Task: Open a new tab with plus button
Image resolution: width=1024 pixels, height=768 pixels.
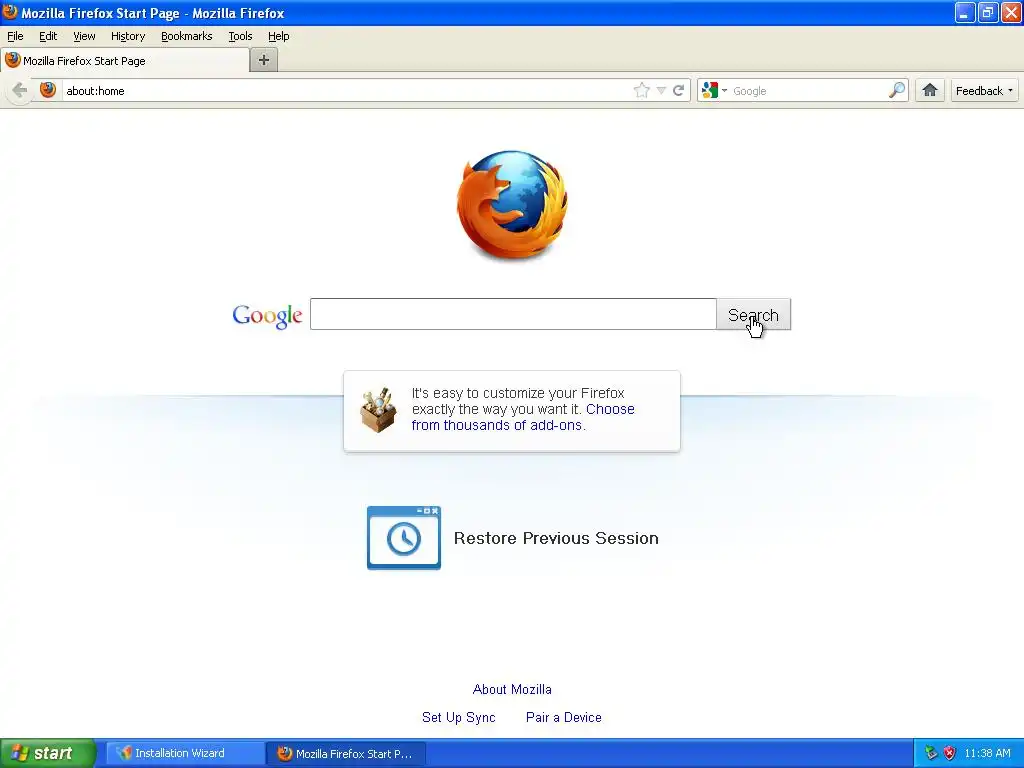Action: [264, 60]
